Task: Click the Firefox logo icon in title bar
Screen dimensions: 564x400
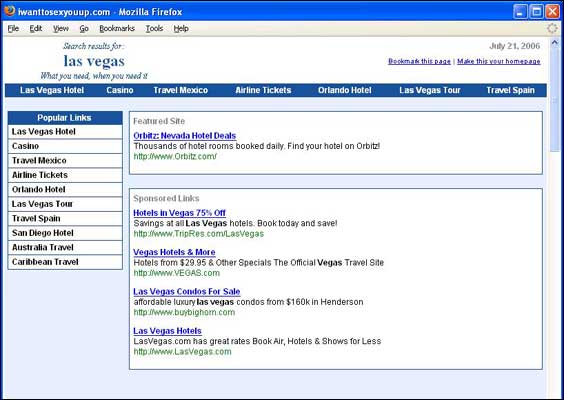Action: 10,11
